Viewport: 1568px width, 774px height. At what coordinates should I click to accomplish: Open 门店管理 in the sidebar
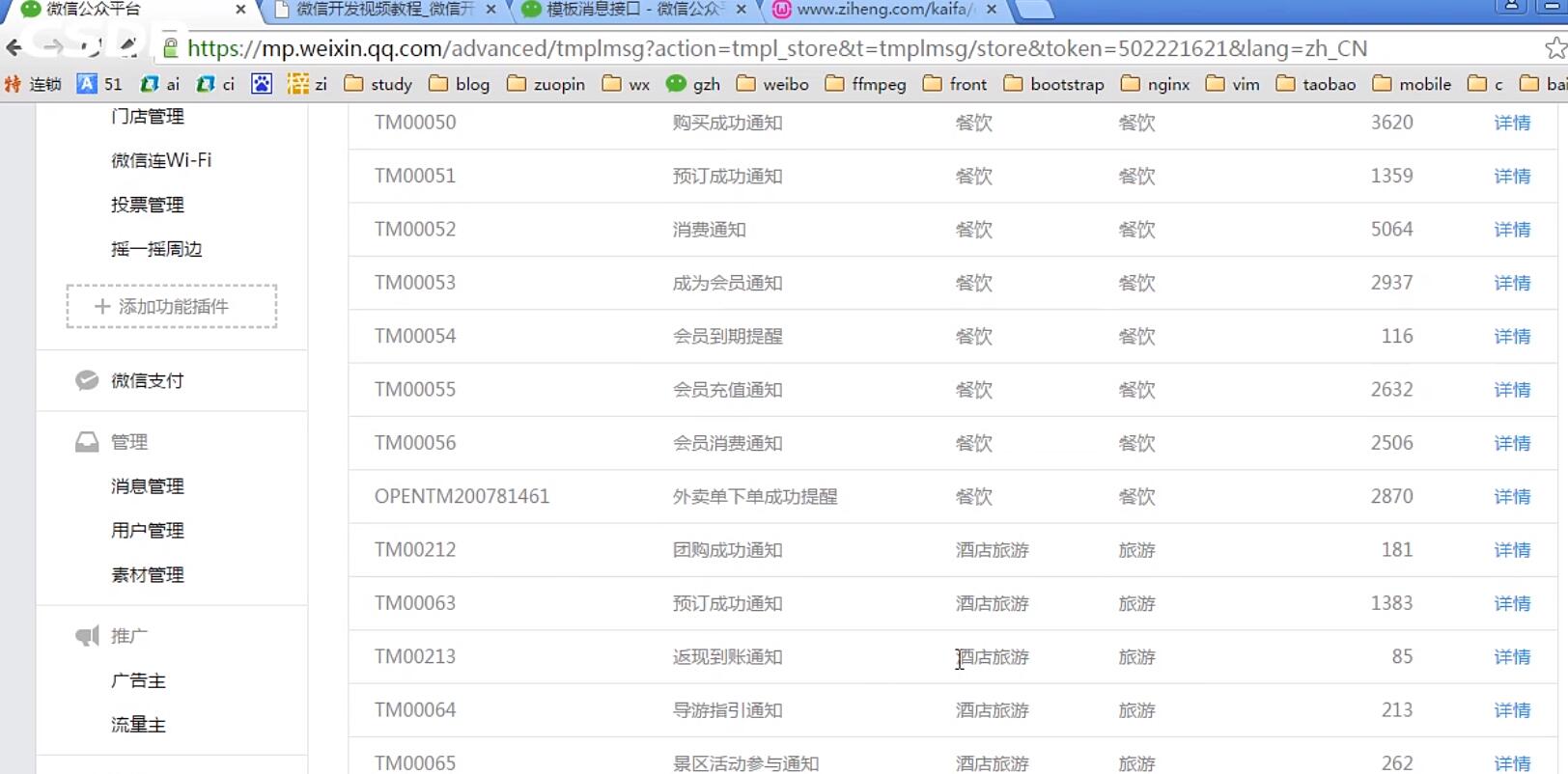click(148, 117)
